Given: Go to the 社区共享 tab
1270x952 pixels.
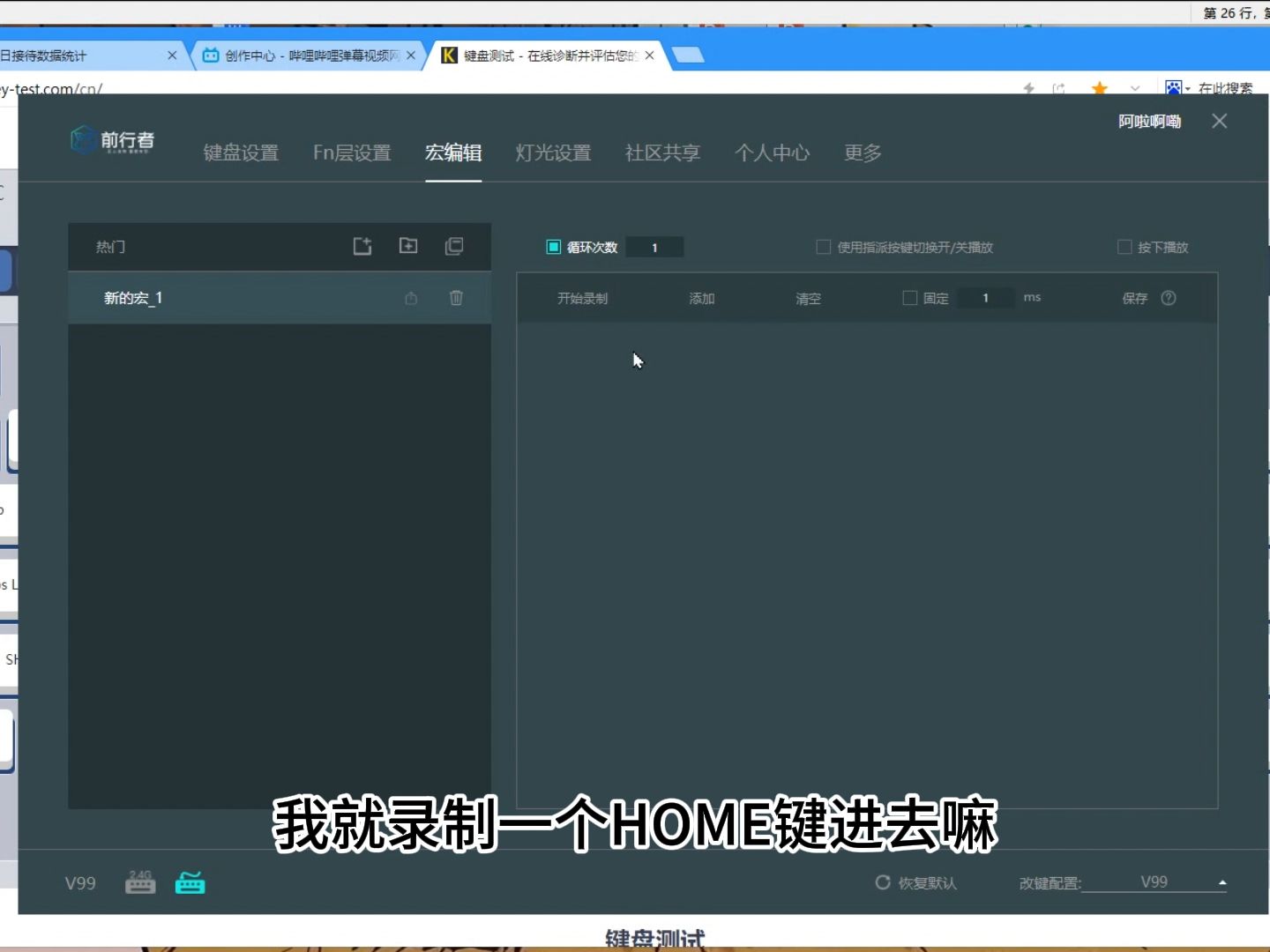Looking at the screenshot, I should pos(662,152).
